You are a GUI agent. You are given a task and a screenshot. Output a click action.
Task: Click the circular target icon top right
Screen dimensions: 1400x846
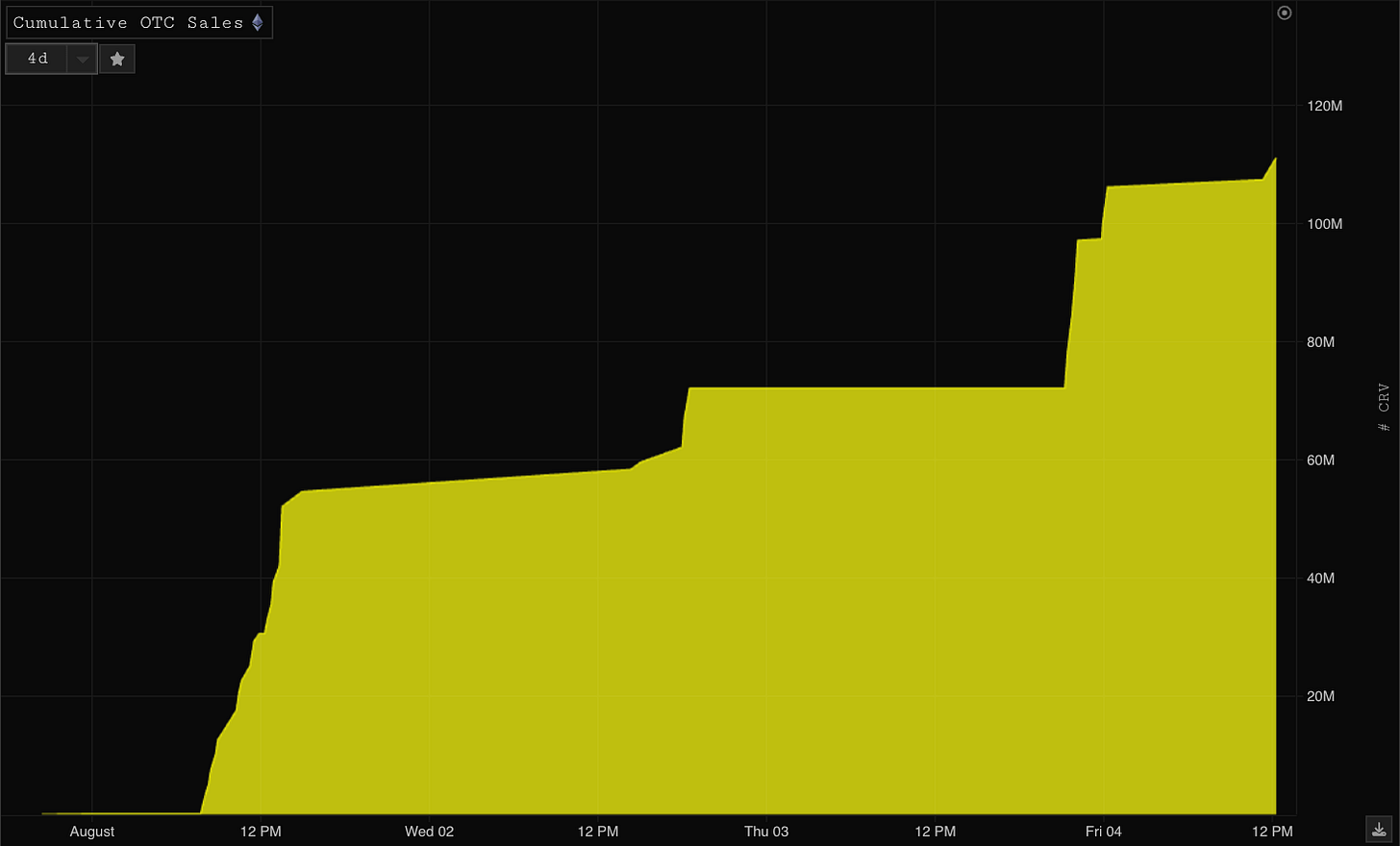tap(1284, 12)
